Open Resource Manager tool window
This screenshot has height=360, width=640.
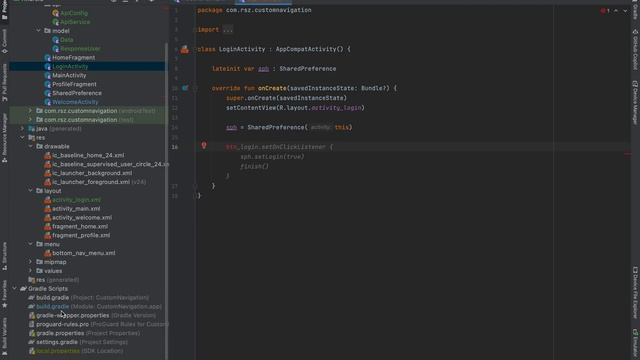4,138
